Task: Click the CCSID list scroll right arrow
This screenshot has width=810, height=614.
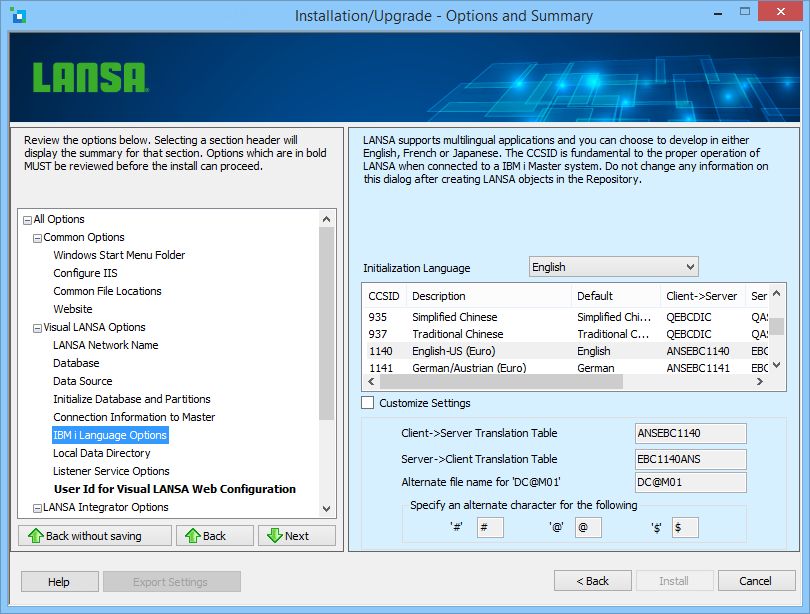Action: click(759, 382)
